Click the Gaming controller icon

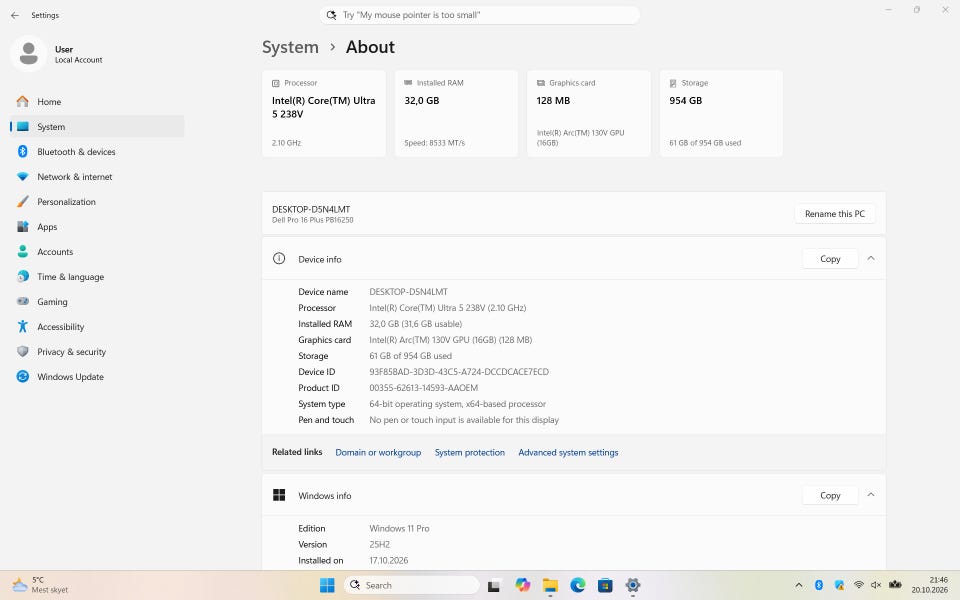coord(23,302)
